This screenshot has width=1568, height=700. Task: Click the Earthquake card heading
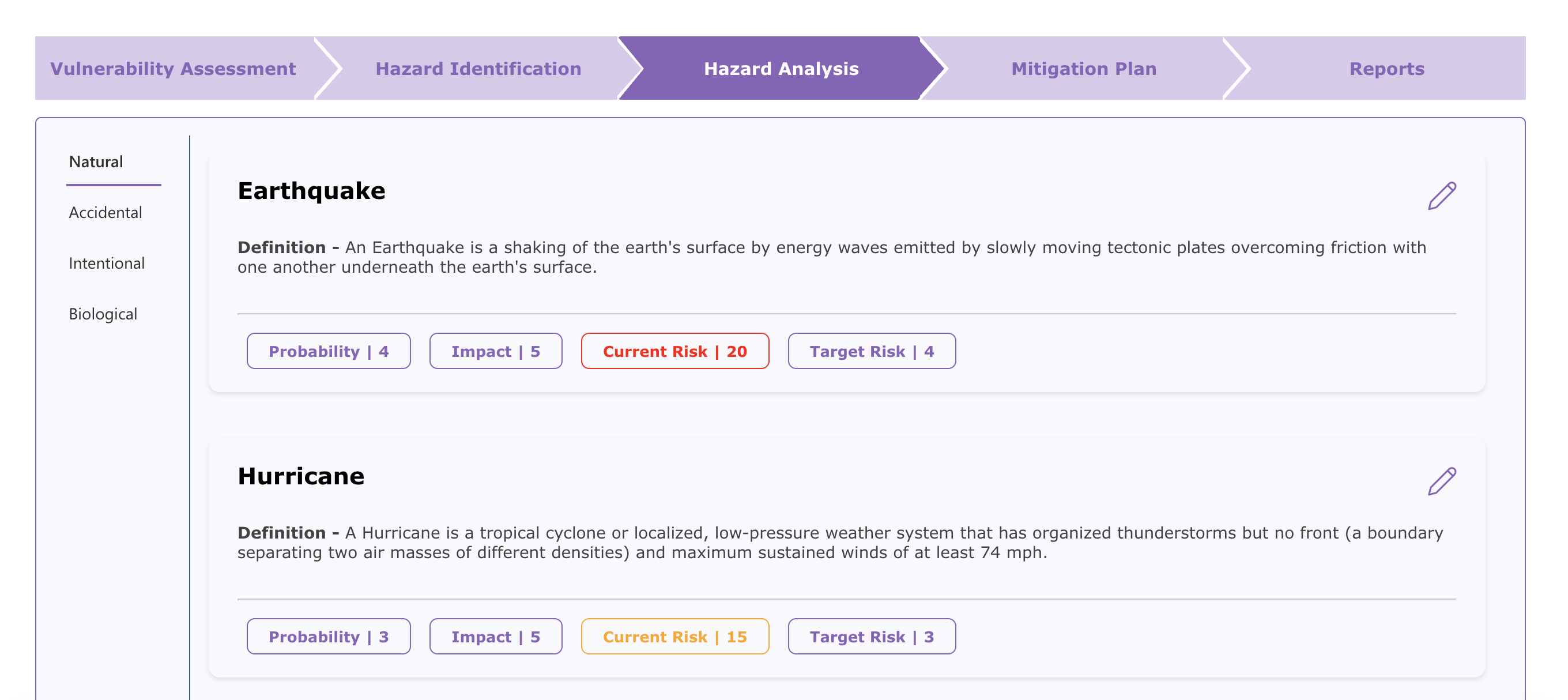311,191
